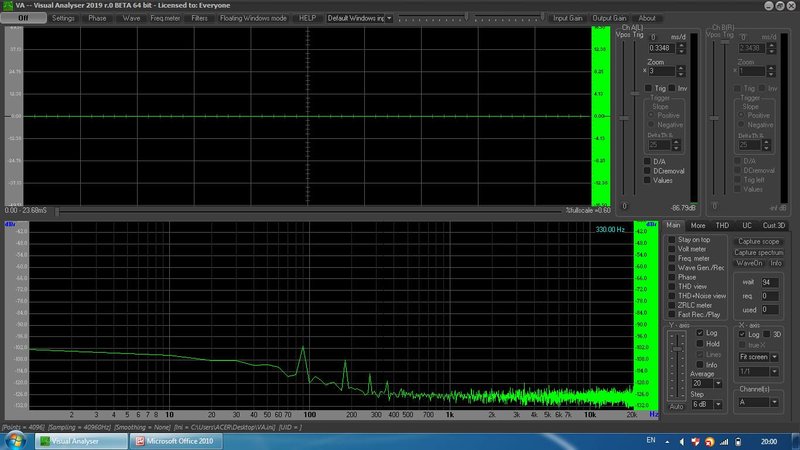The width and height of the screenshot is (800, 450).
Task: Open the Fit screen dropdown
Action: tap(774, 357)
